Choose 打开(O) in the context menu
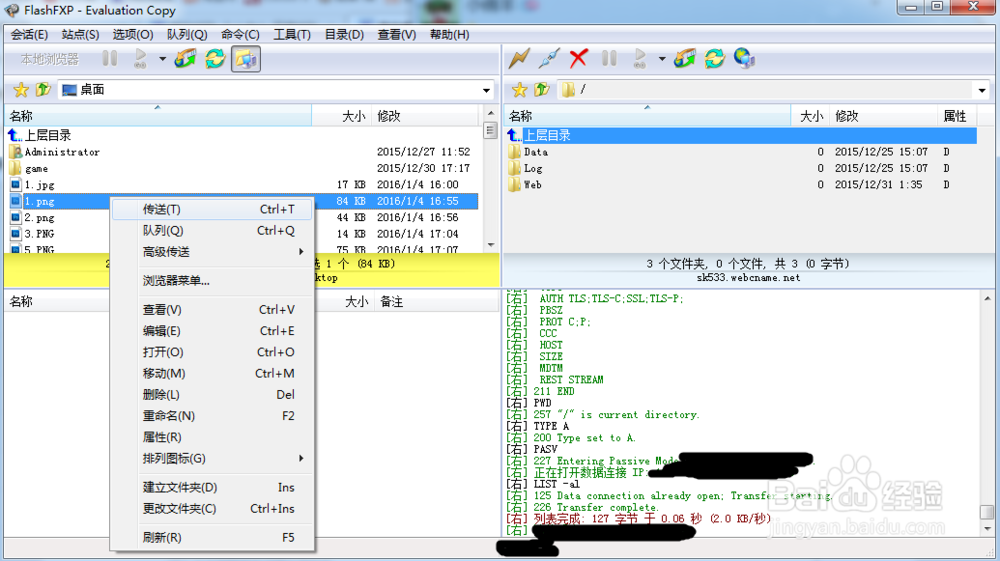This screenshot has width=1000, height=561. point(212,352)
